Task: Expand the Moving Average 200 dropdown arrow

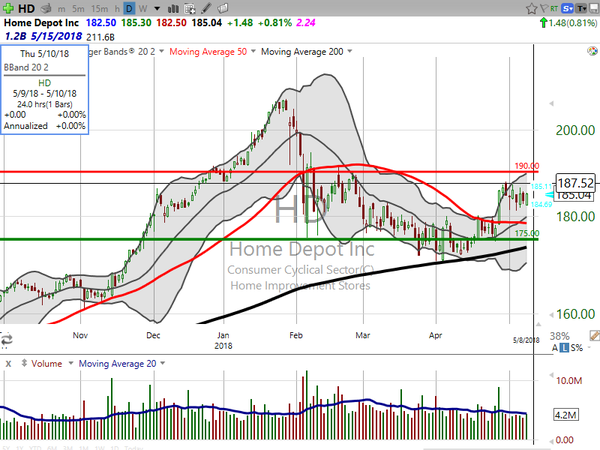Action: click(349, 51)
